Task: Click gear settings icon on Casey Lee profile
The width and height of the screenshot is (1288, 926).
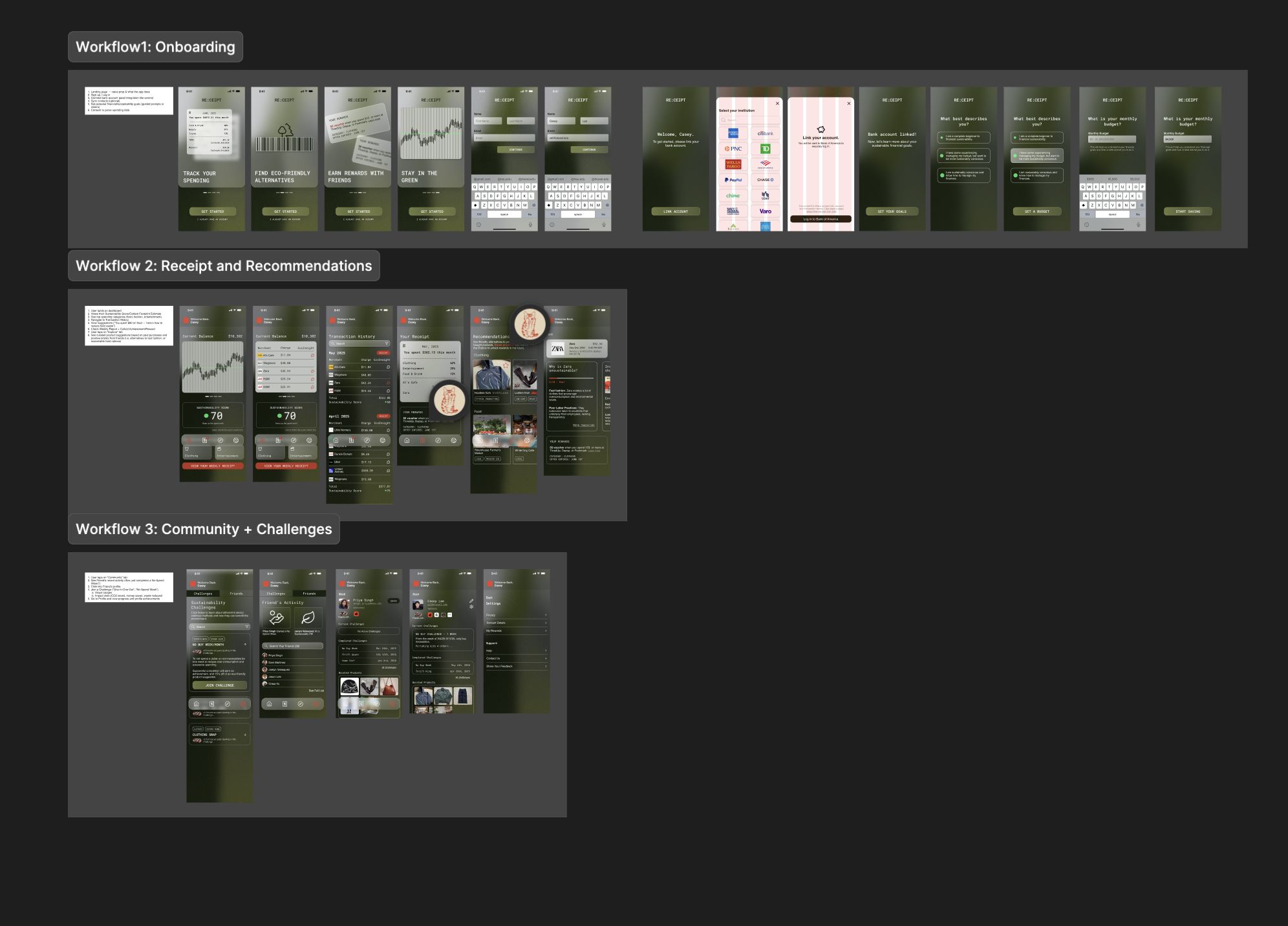Action: coord(471,607)
